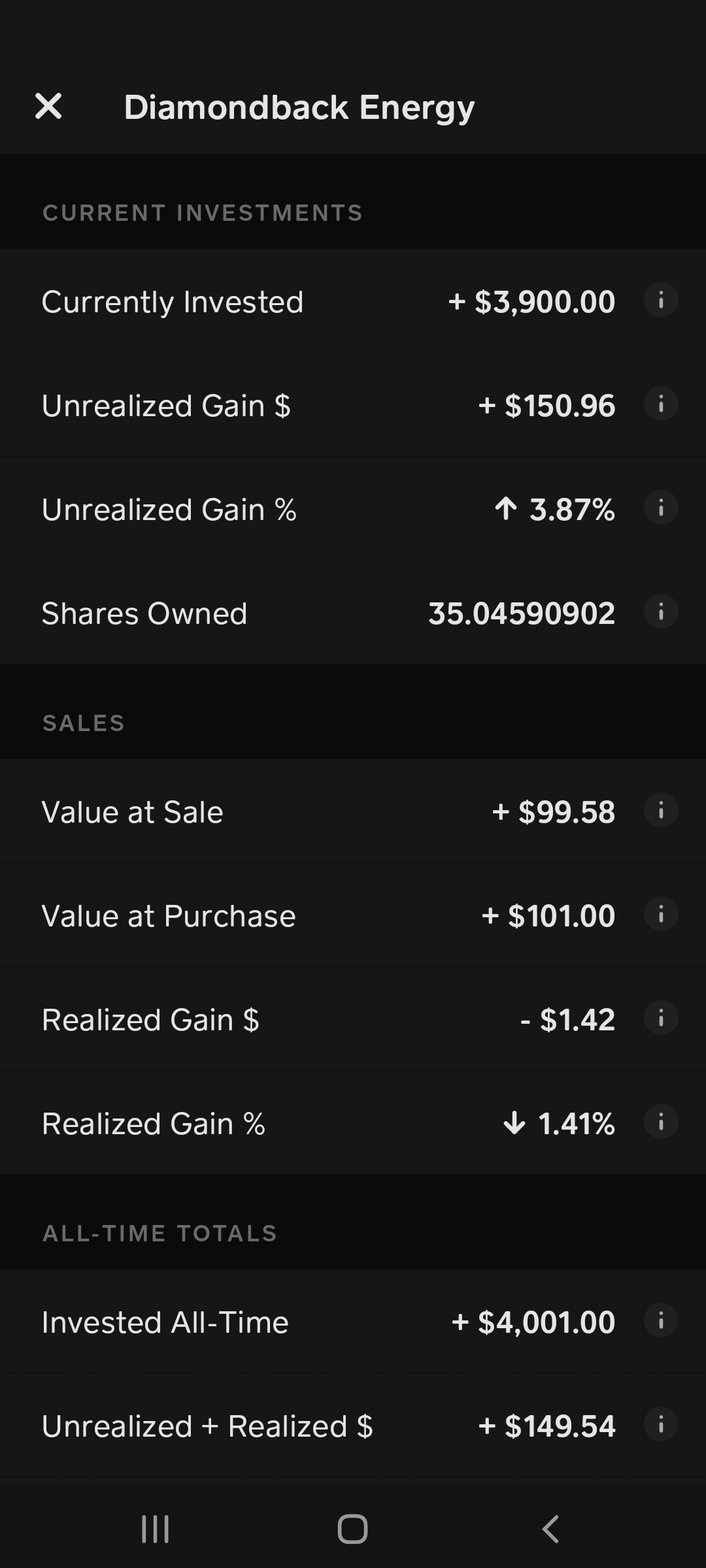Tap the Android home button
The width and height of the screenshot is (706, 1568).
pos(352,1529)
